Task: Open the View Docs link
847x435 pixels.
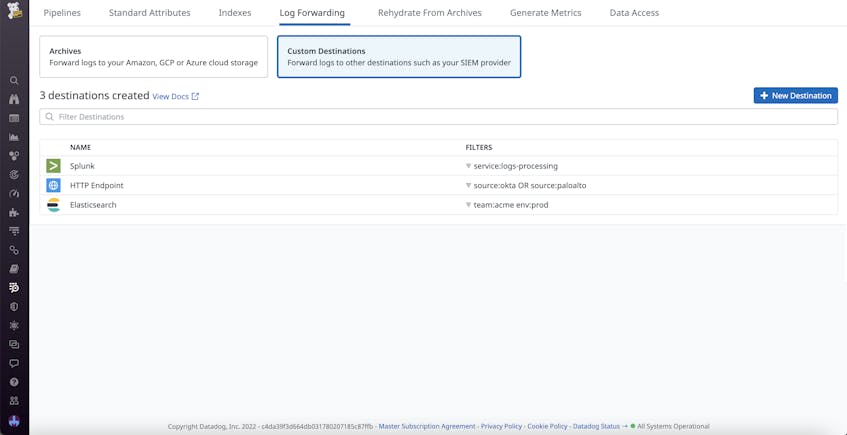Action: 175,97
